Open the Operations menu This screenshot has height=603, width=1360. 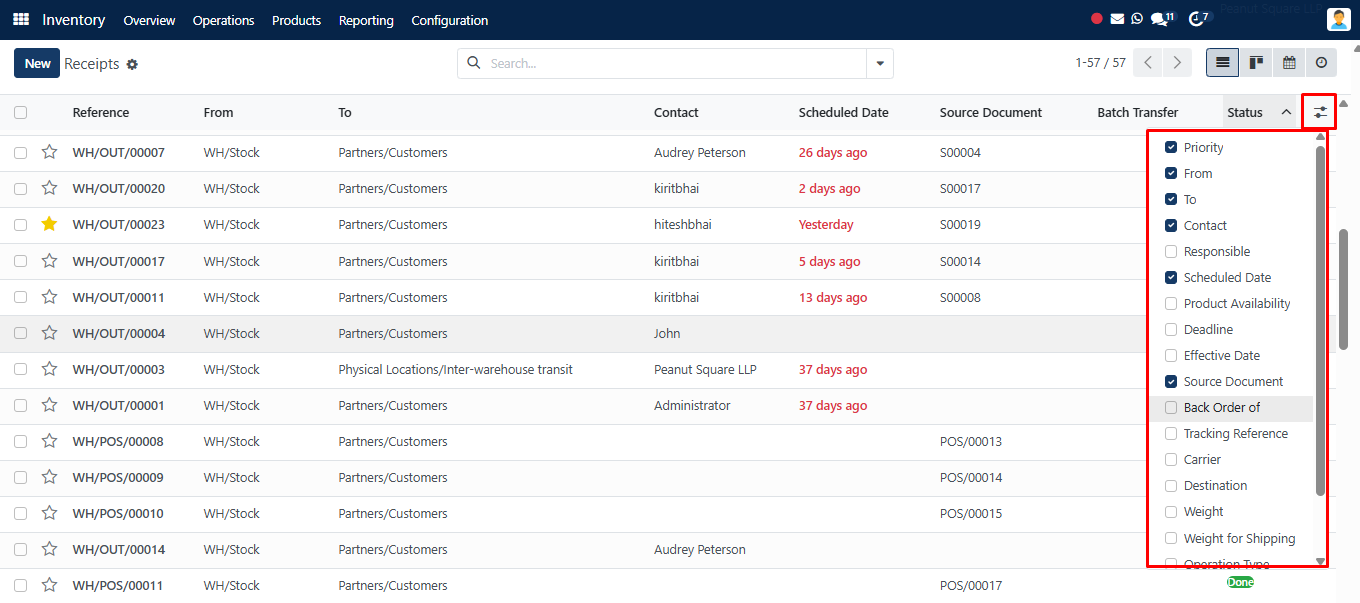pyautogui.click(x=224, y=20)
